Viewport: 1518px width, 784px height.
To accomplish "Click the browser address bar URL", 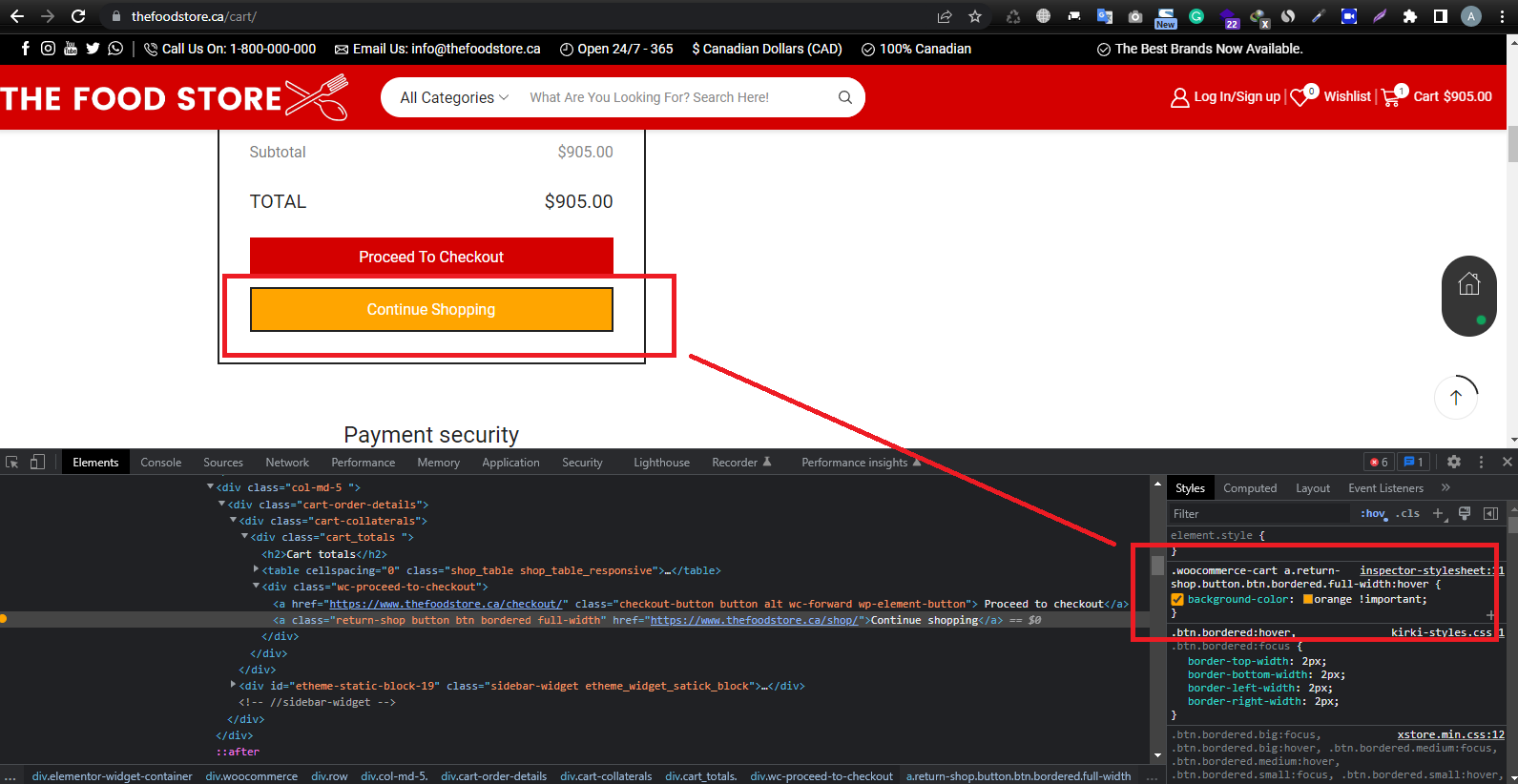I will tap(194, 16).
